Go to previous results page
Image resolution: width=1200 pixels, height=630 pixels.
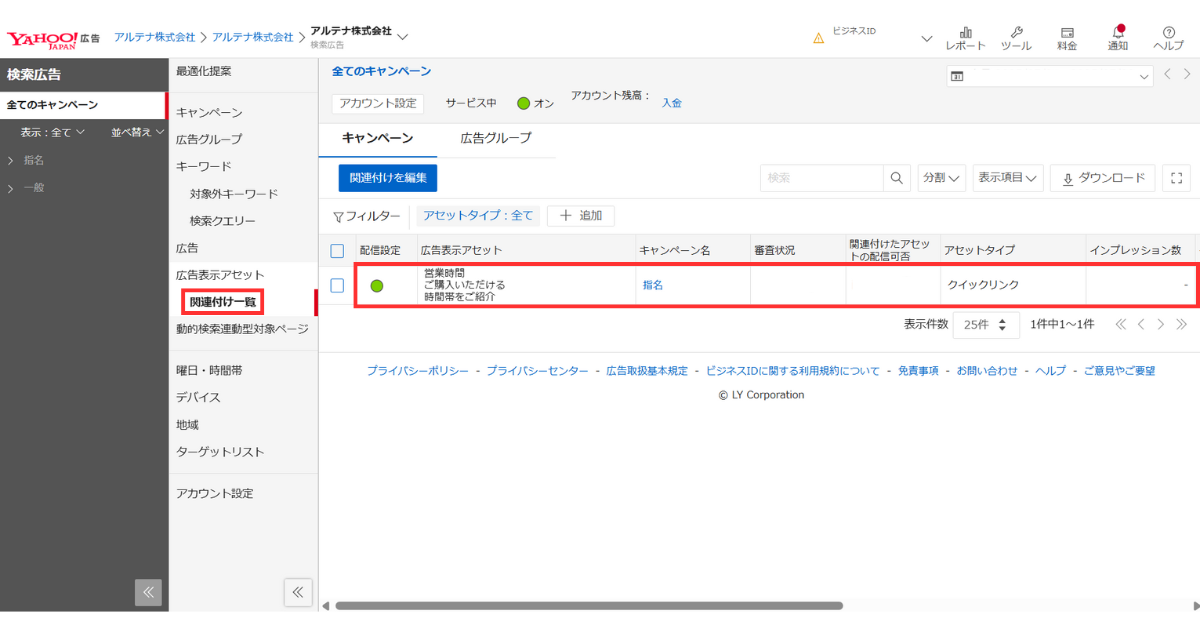(x=1140, y=324)
